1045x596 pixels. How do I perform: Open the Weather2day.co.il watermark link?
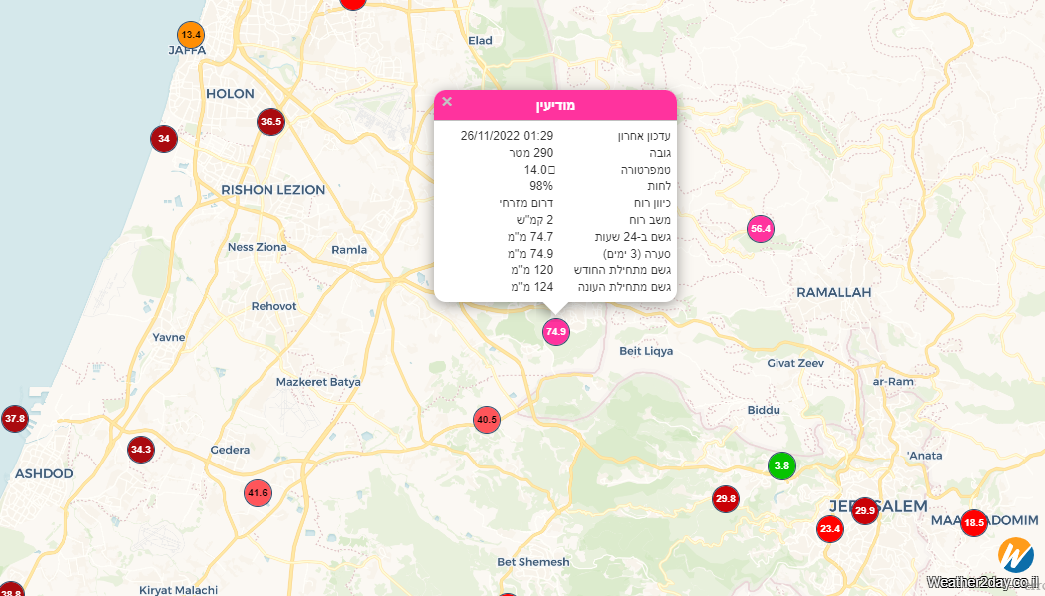pyautogui.click(x=982, y=582)
